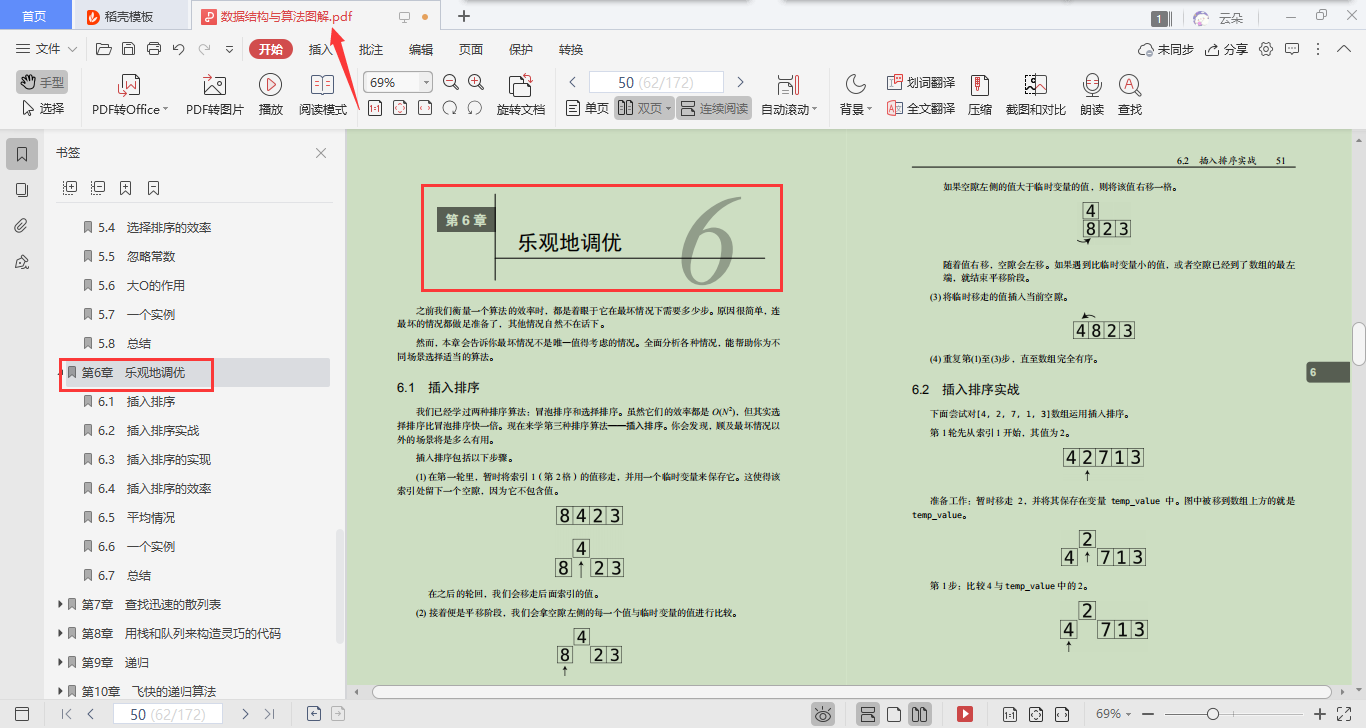This screenshot has width=1366, height=728.
Task: Expand 第7章 查找迅速的散列表 bookmark
Action: click(x=61, y=604)
